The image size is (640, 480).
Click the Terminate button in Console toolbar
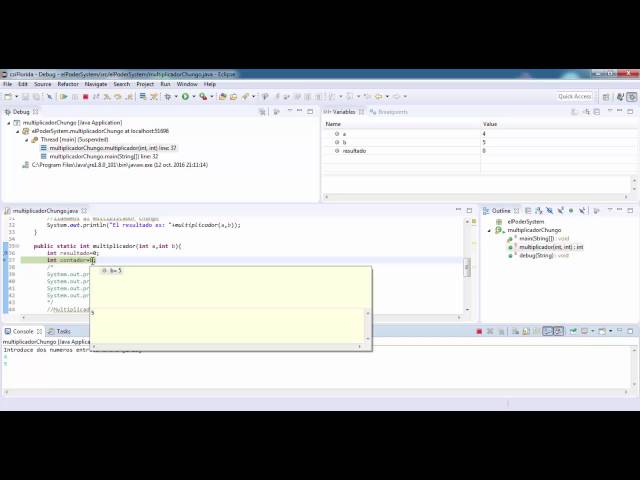tap(479, 331)
